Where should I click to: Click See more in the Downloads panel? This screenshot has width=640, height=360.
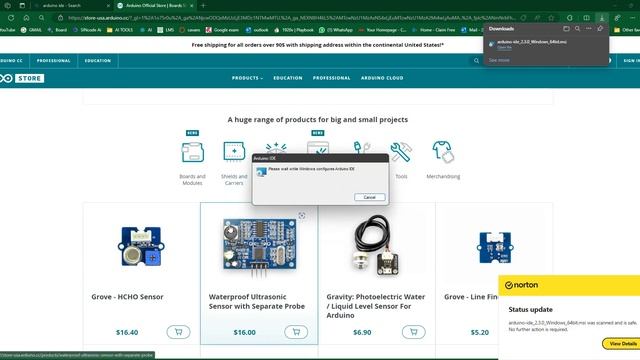coord(499,60)
